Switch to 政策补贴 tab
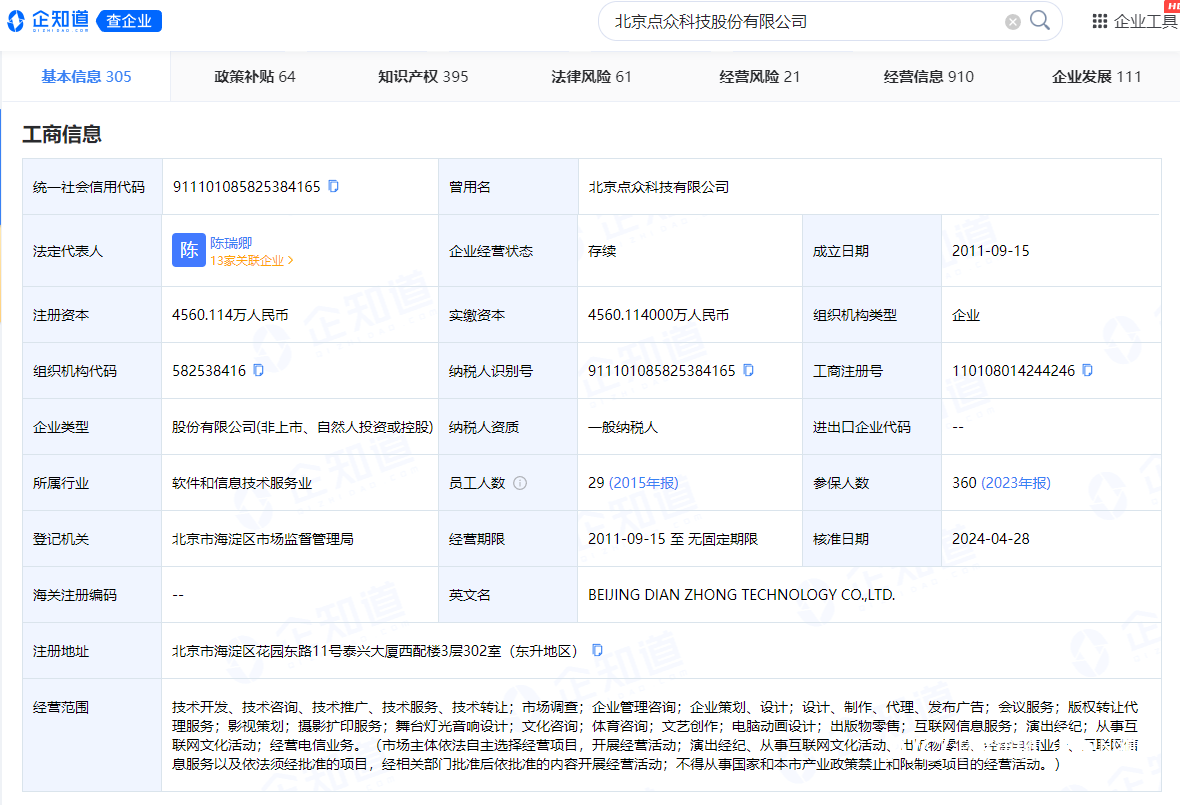1180x805 pixels. [x=255, y=77]
